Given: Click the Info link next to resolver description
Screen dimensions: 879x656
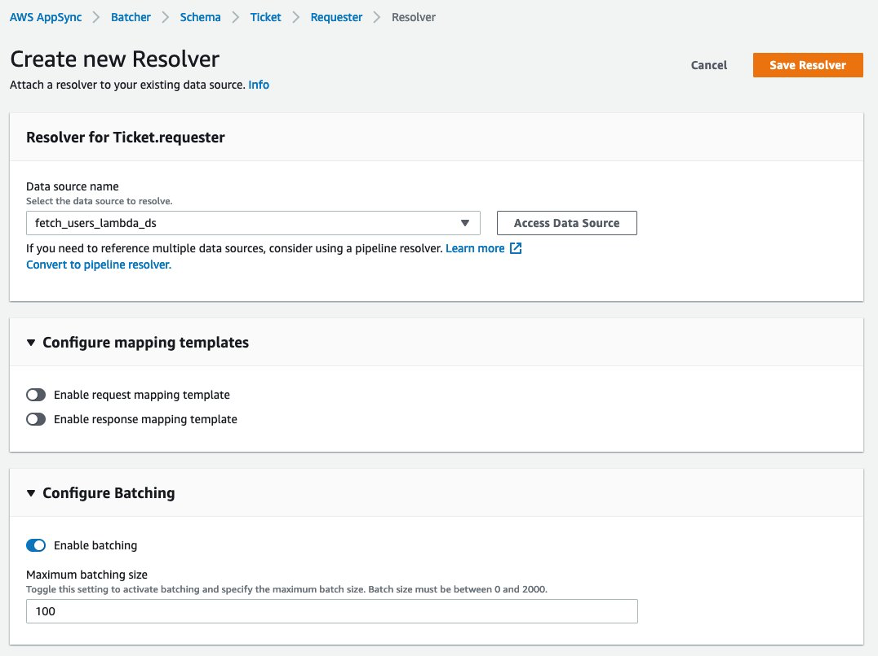Looking at the screenshot, I should pyautogui.click(x=258, y=85).
